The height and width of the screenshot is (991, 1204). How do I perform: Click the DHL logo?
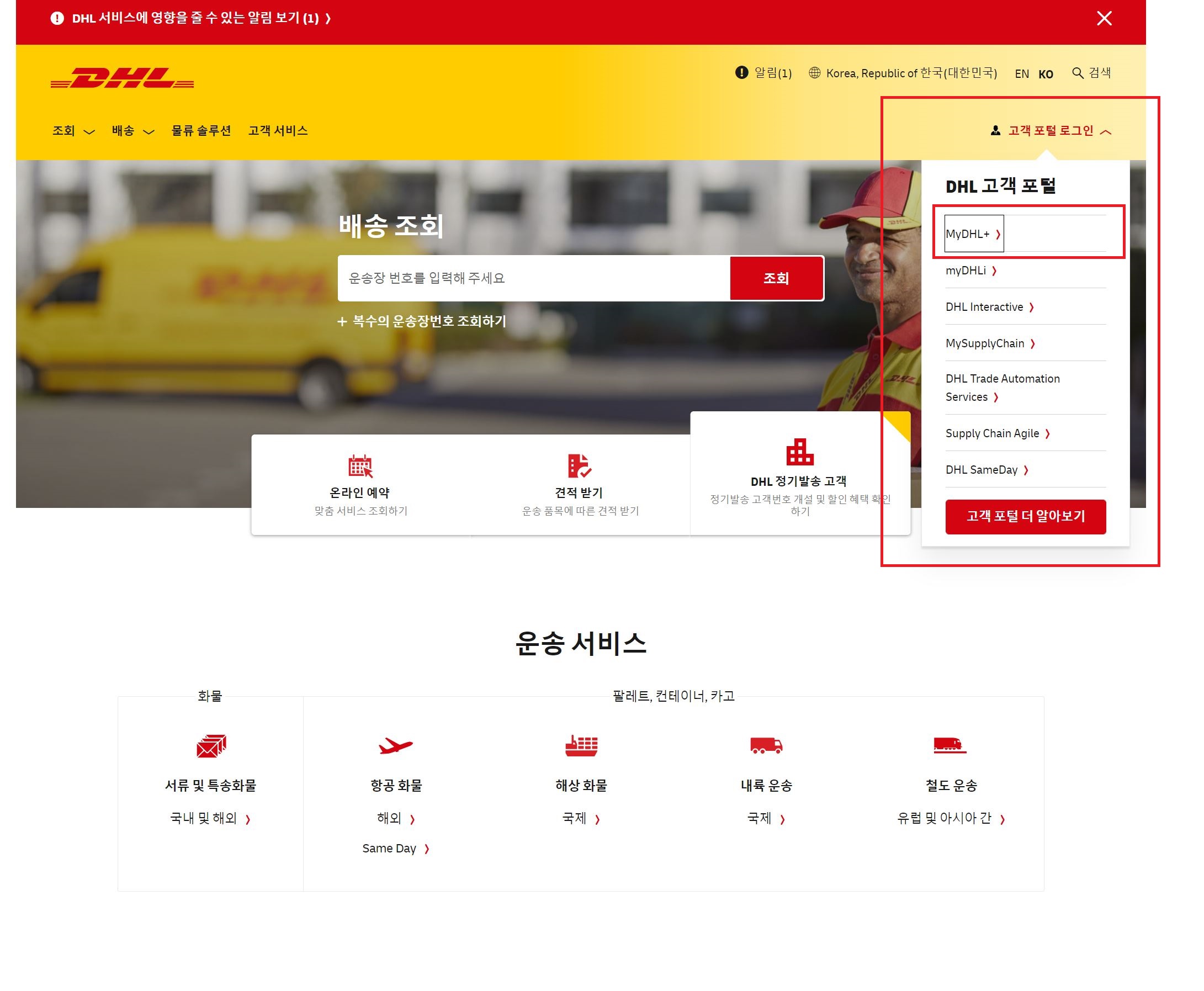122,78
